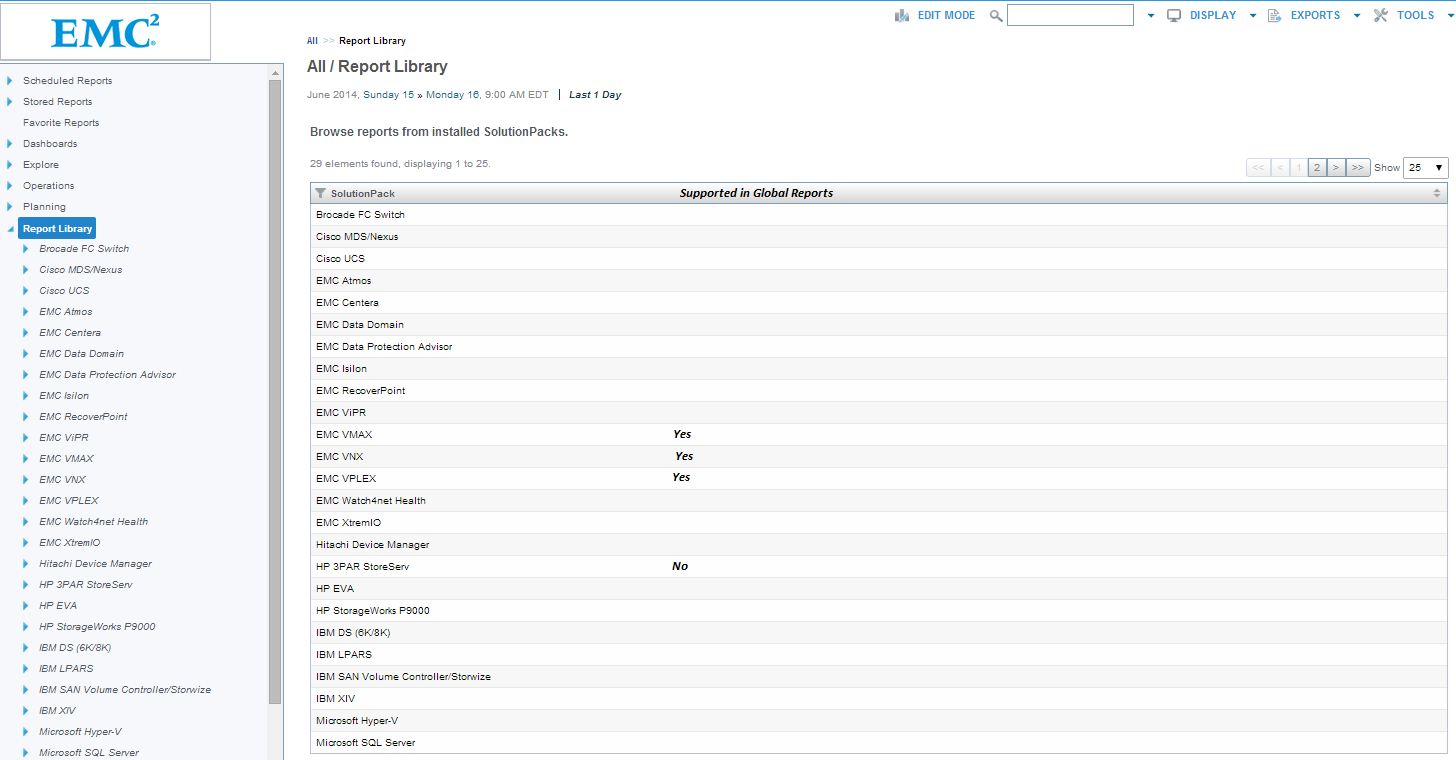This screenshot has height=760, width=1456.
Task: Click the table sort arrows icon
Action: point(1437,193)
